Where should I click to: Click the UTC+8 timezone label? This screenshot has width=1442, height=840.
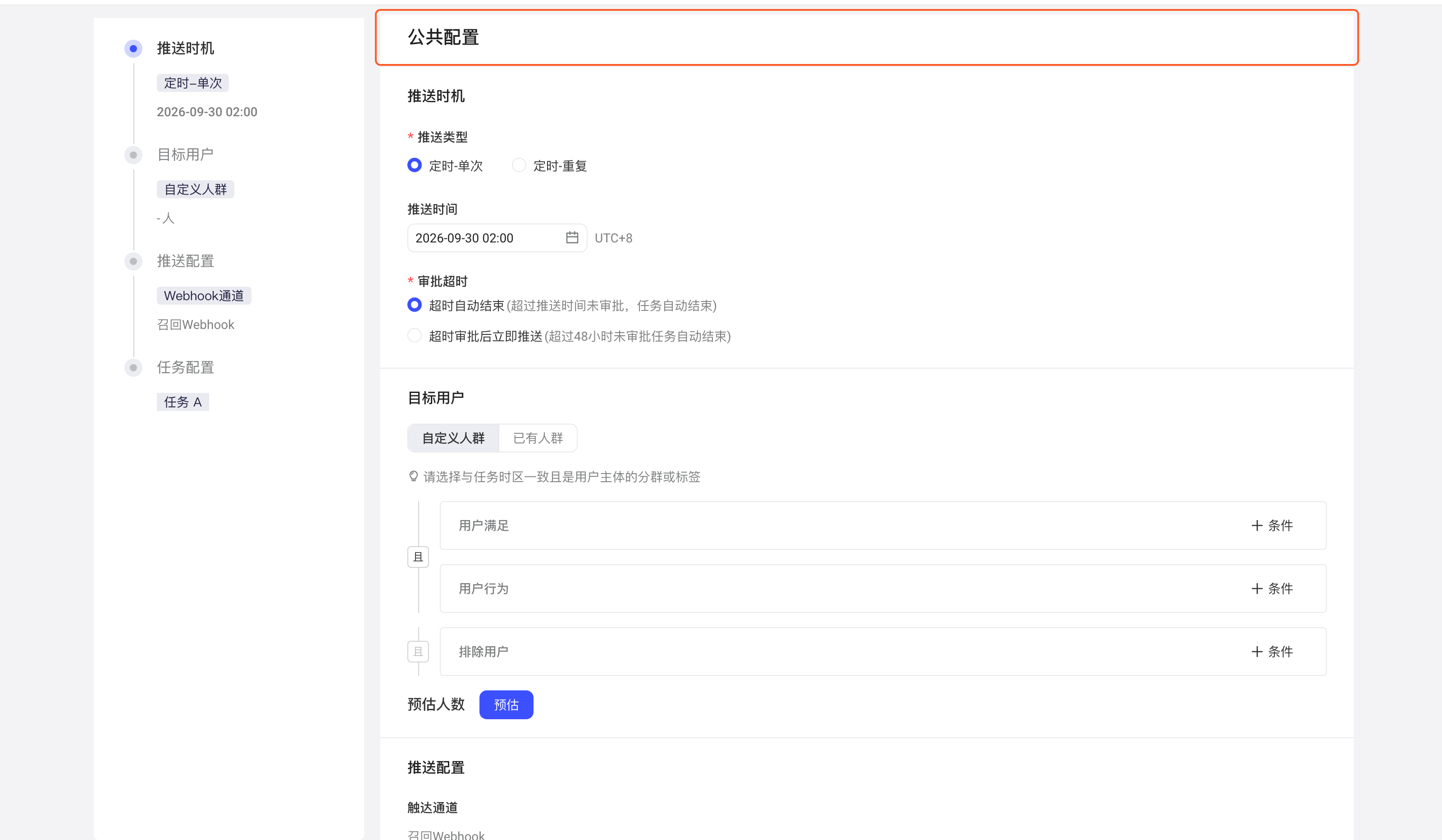[x=613, y=238]
